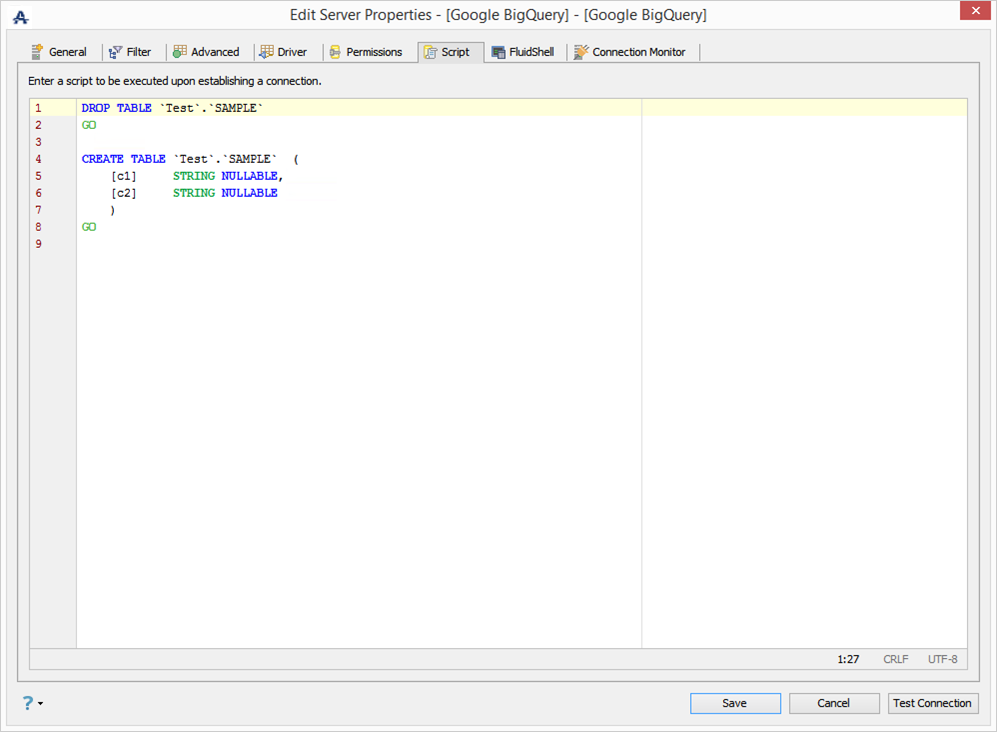997x732 pixels.
Task: Click the Aqua Data Studio logo icon
Action: point(20,16)
